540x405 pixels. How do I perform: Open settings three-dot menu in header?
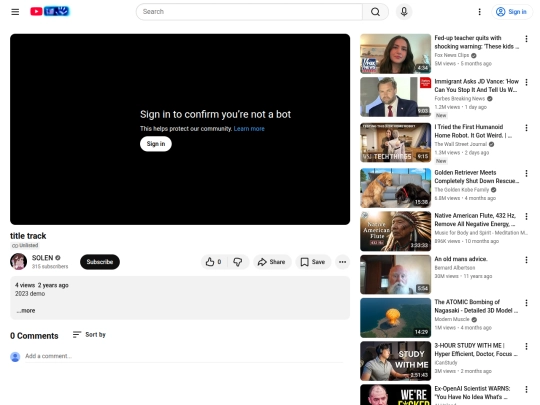click(x=479, y=12)
